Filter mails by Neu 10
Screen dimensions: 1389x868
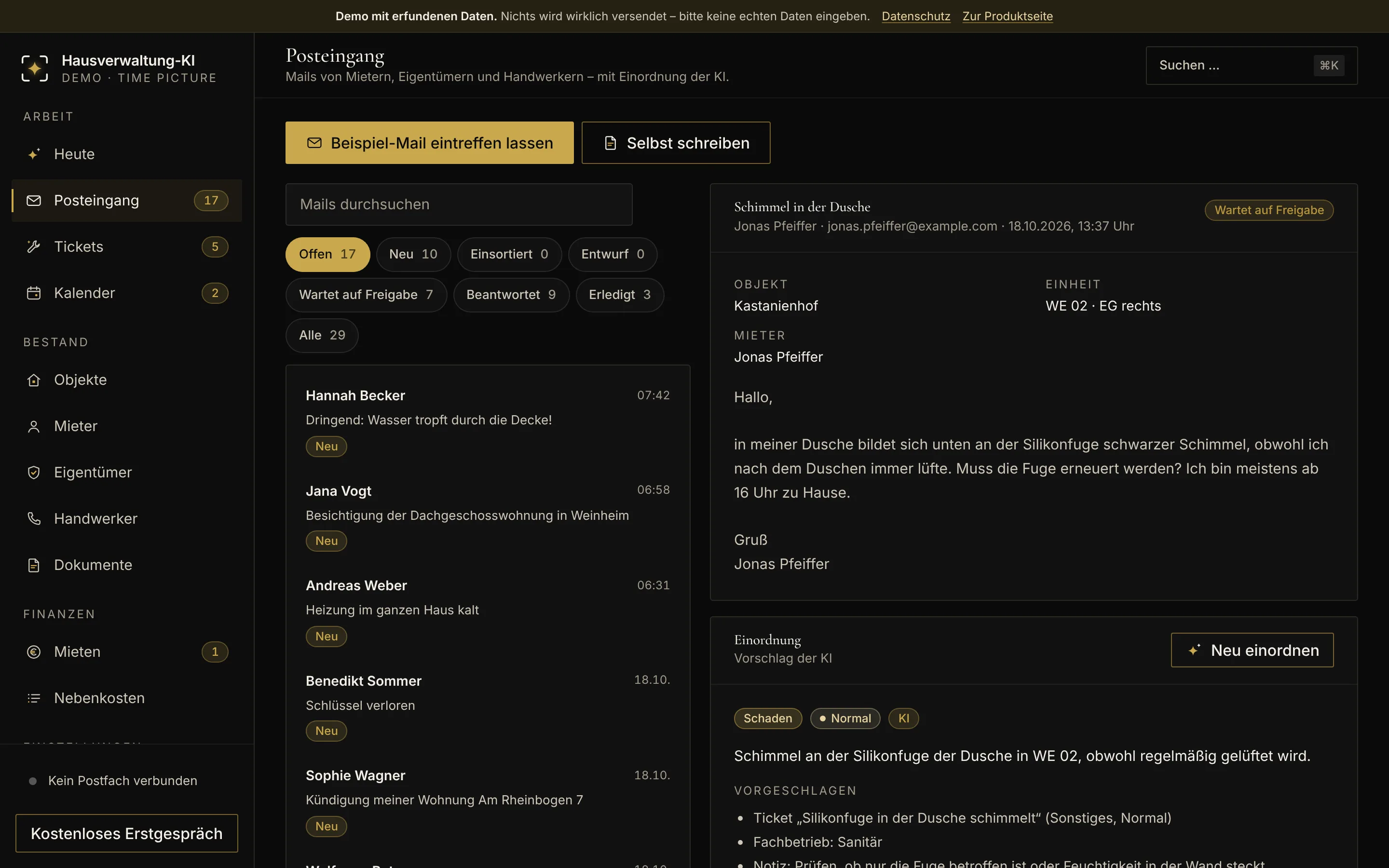[x=413, y=254]
